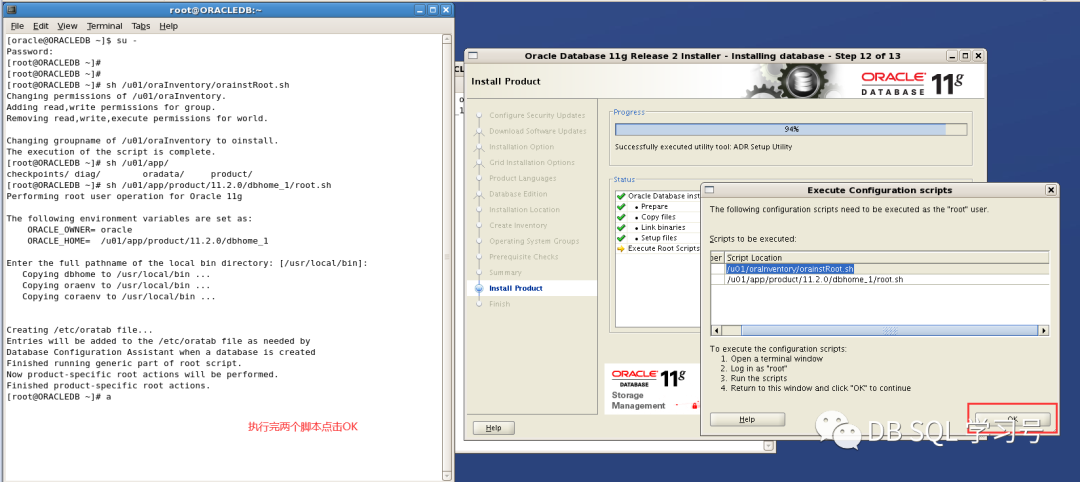Open the File menu in terminal

click(x=17, y=26)
